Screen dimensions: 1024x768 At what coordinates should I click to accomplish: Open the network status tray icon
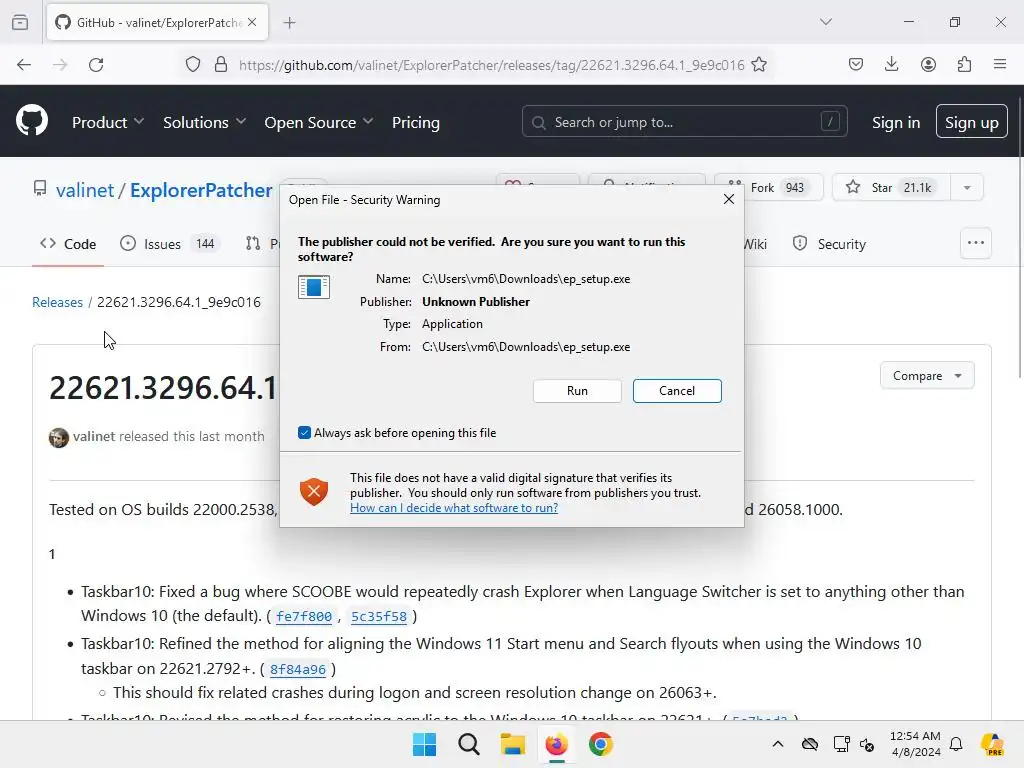(x=842, y=744)
